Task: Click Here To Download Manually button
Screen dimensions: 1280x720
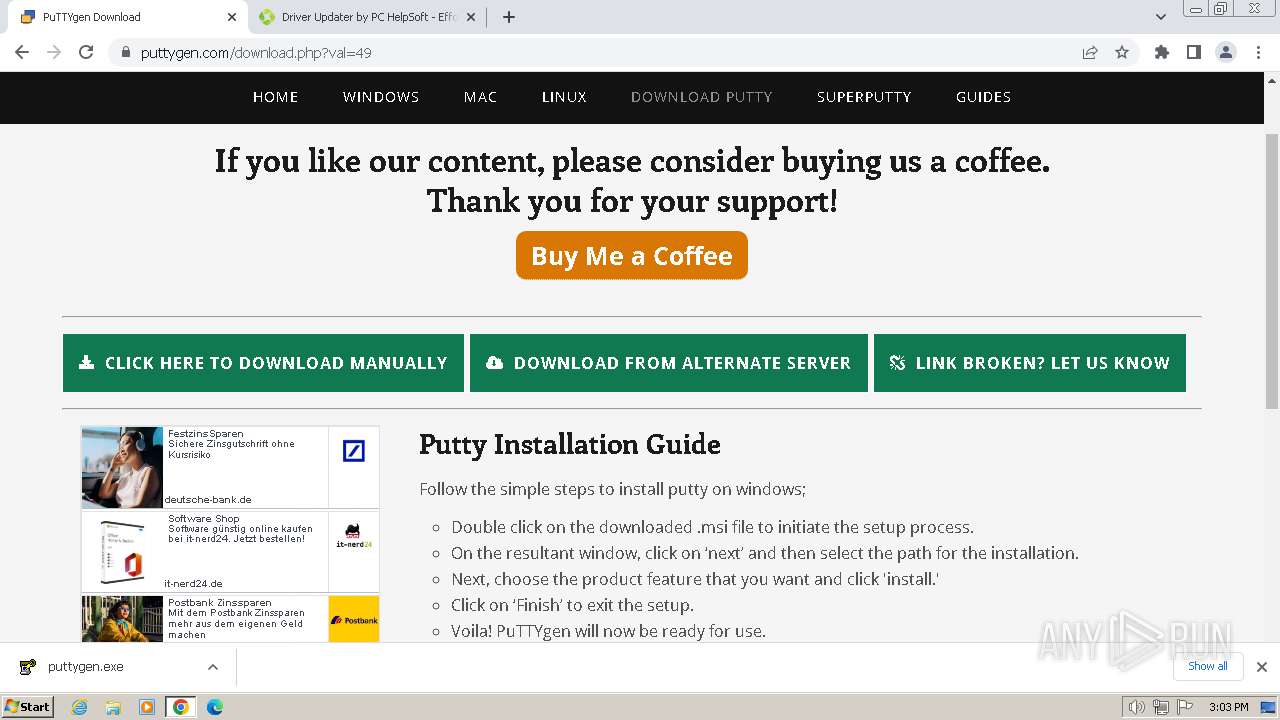Action: [x=263, y=363]
